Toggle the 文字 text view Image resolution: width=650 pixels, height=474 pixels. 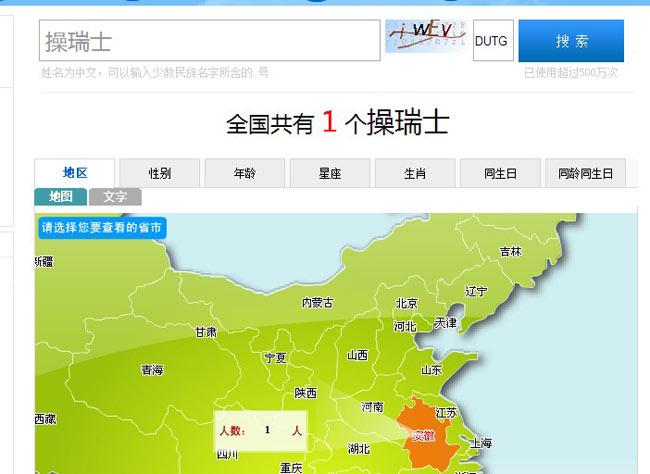[x=115, y=197]
